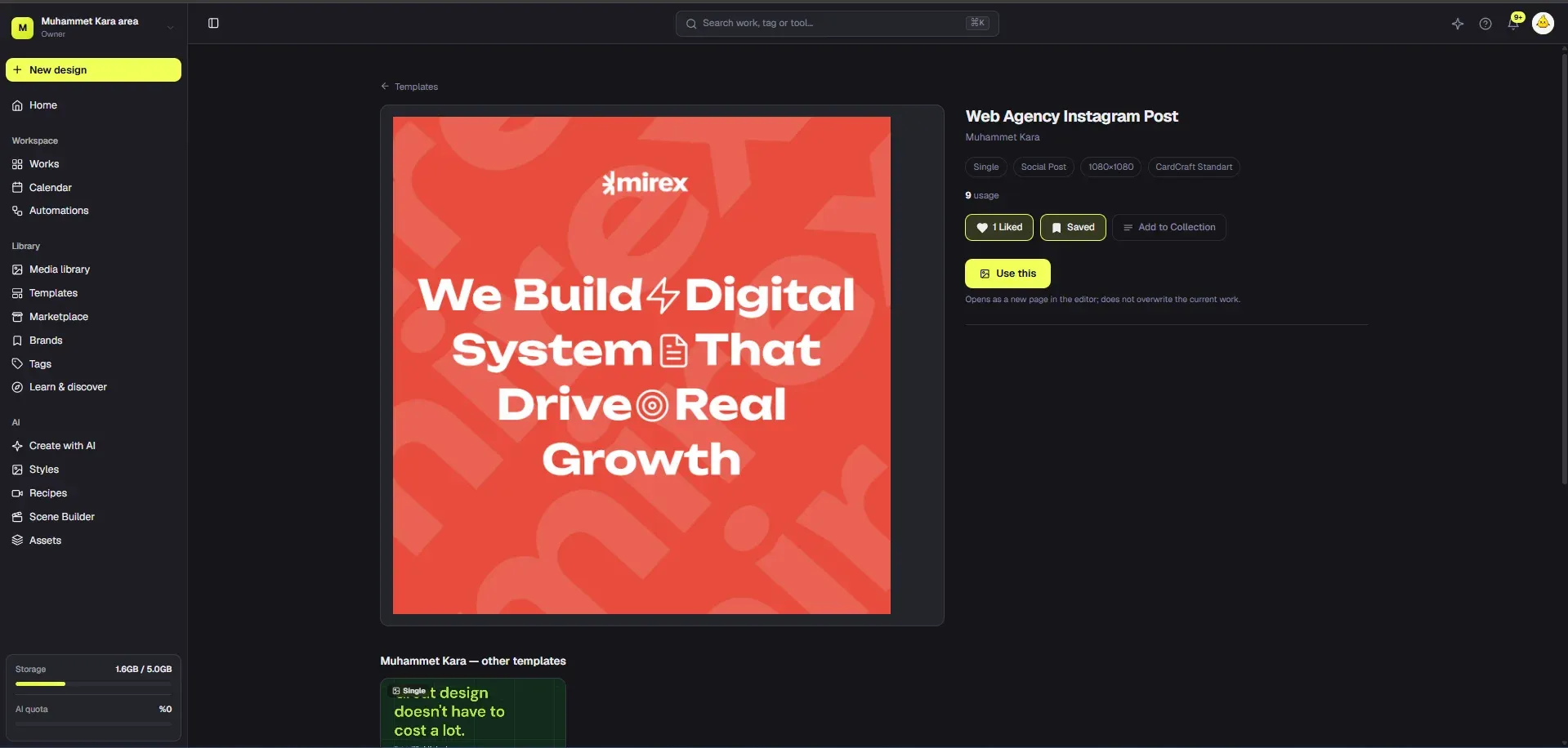Click the Social Post tag chip
The image size is (1568, 748).
[1043, 167]
